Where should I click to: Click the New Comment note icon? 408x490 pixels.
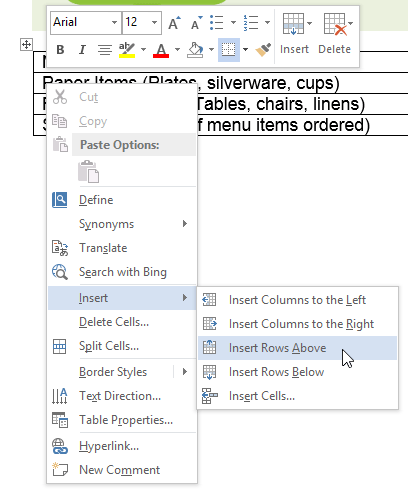click(x=60, y=469)
